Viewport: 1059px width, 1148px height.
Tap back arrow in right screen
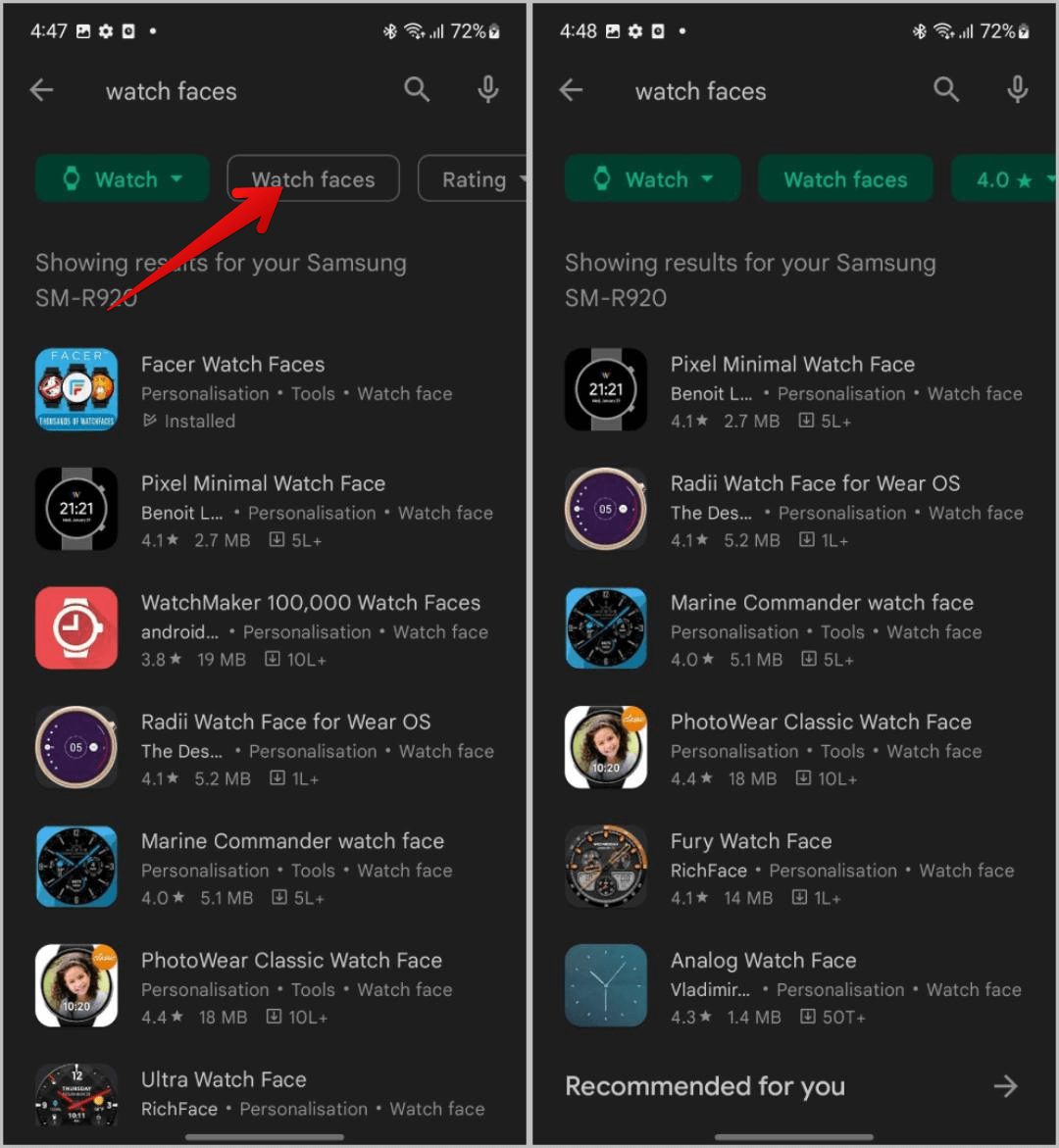coord(572,90)
